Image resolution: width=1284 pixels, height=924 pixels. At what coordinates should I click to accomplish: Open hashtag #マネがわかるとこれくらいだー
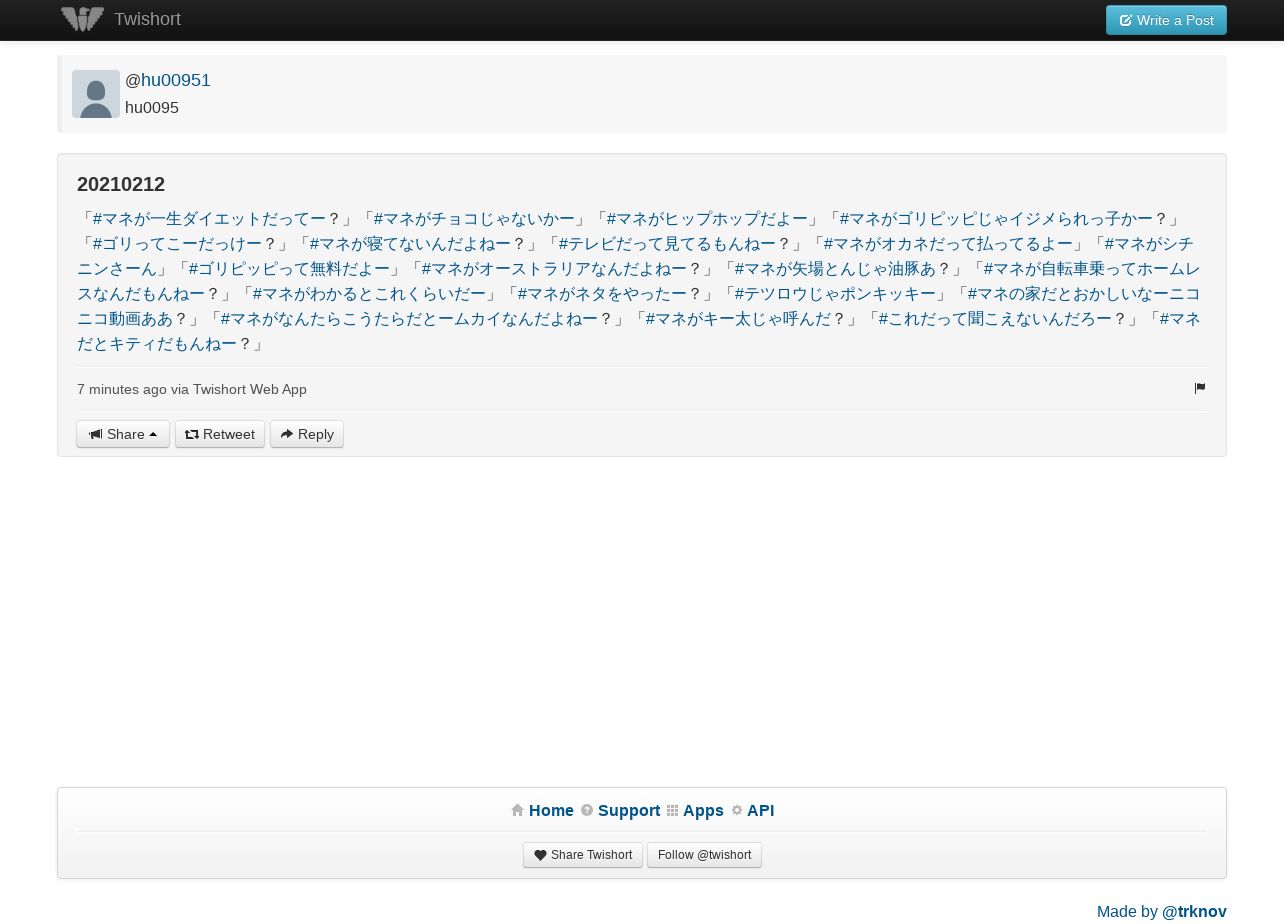pos(369,294)
